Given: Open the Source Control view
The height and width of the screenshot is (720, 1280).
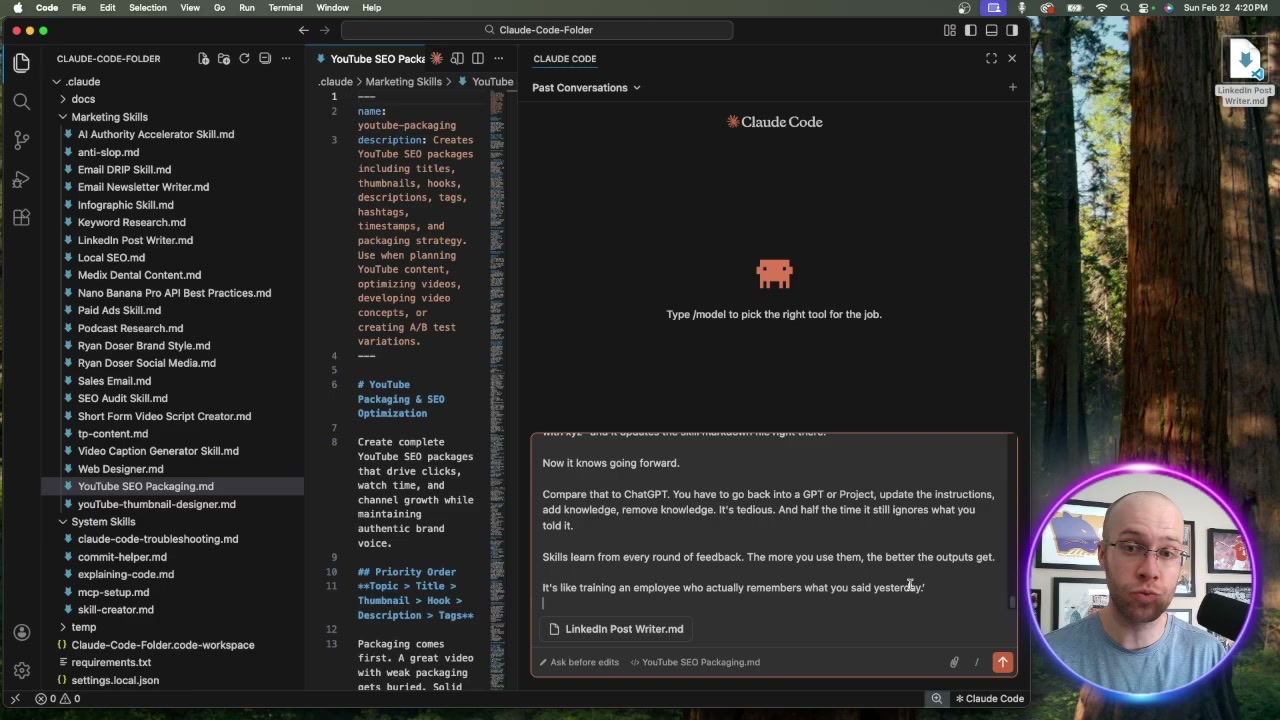Looking at the screenshot, I should coord(21,140).
